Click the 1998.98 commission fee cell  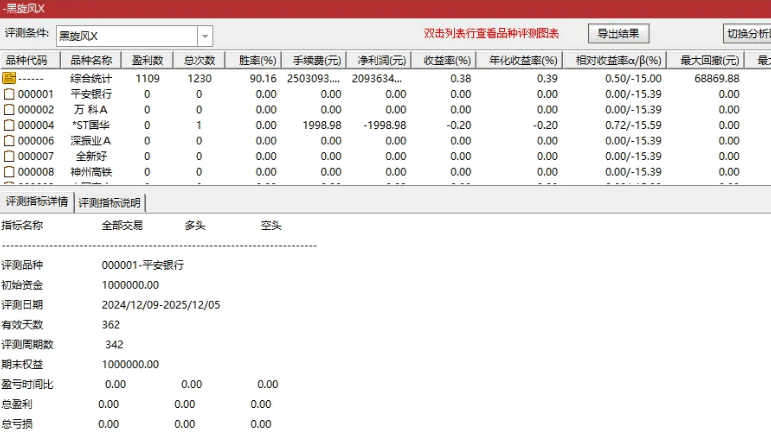[322, 125]
